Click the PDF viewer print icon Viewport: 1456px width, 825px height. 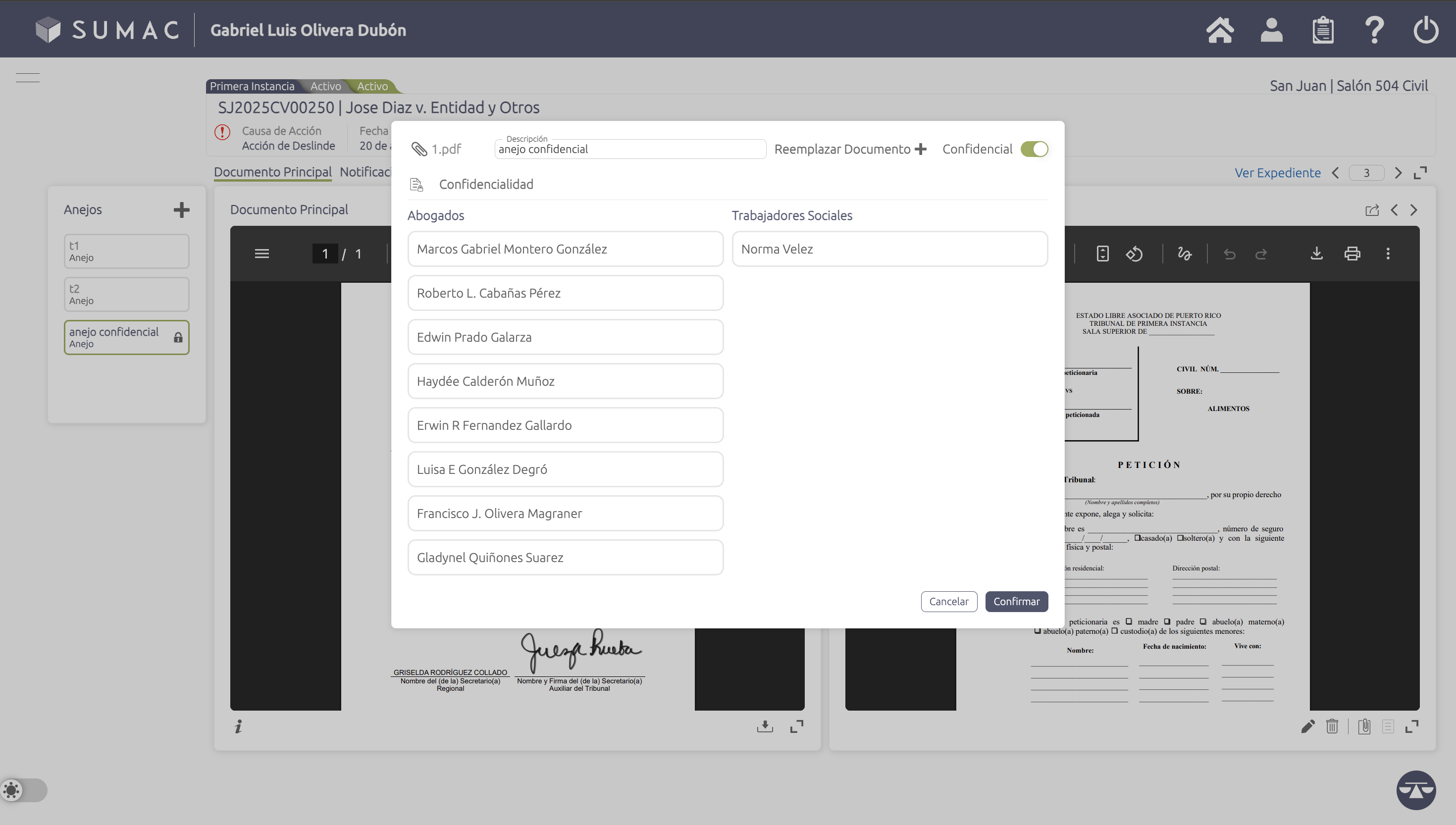click(1352, 253)
